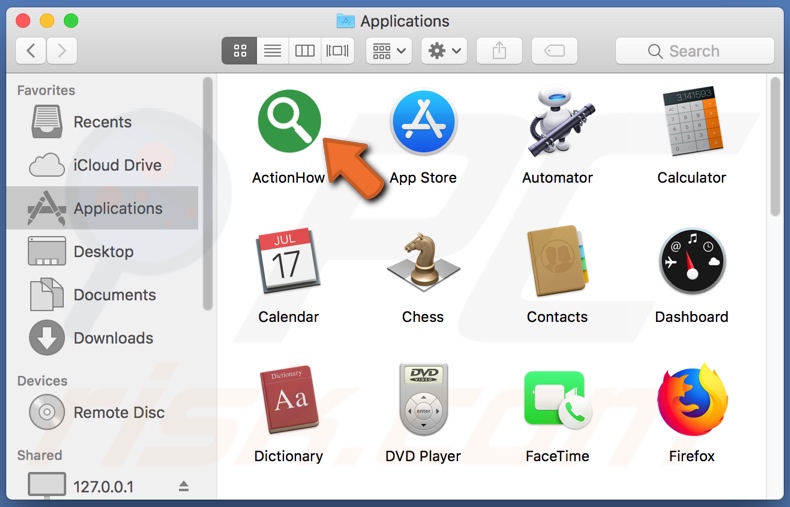This screenshot has height=507, width=790.
Task: Open the FaceTime app
Action: (x=557, y=400)
